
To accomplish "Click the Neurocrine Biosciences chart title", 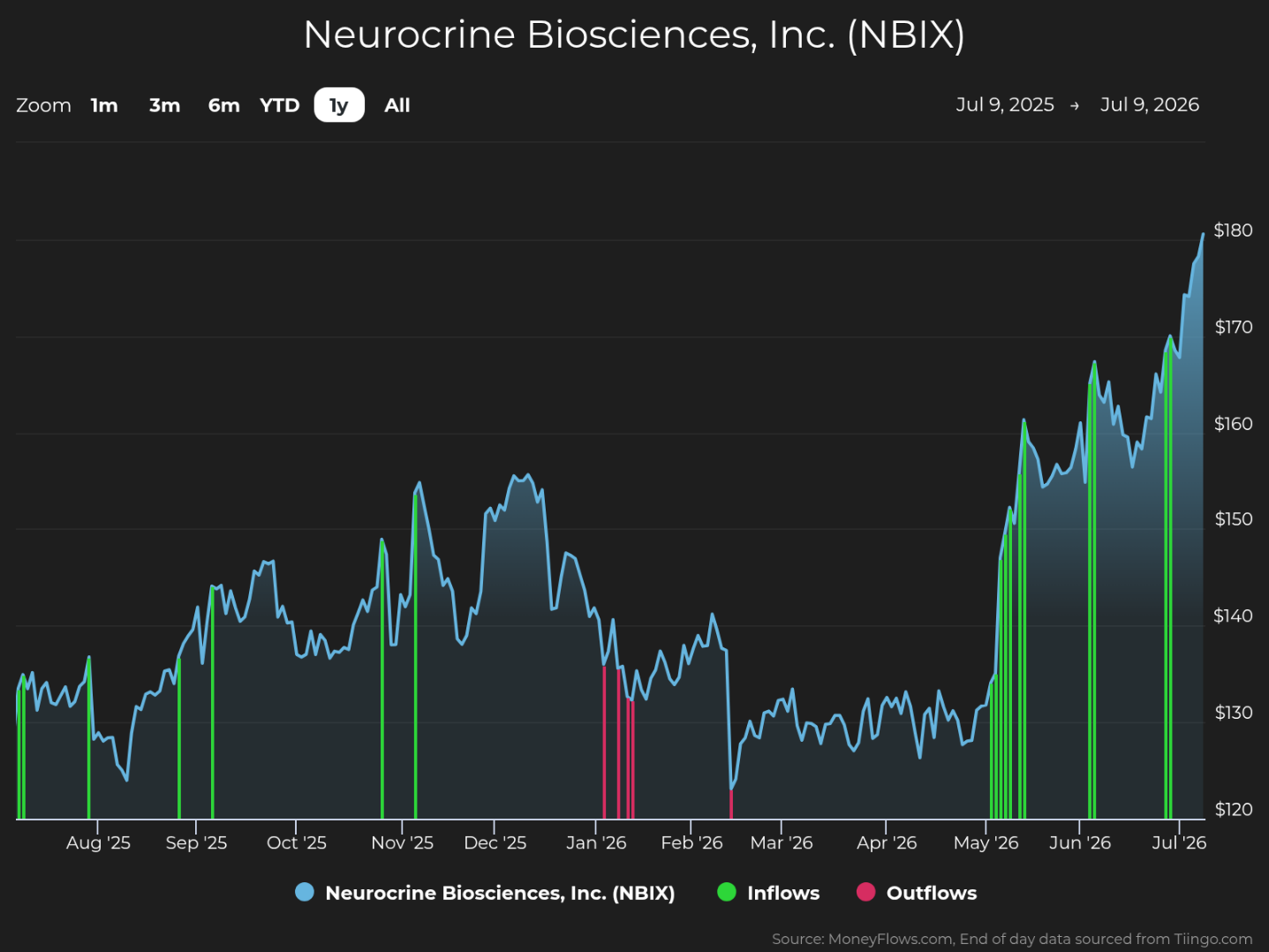I will (634, 35).
